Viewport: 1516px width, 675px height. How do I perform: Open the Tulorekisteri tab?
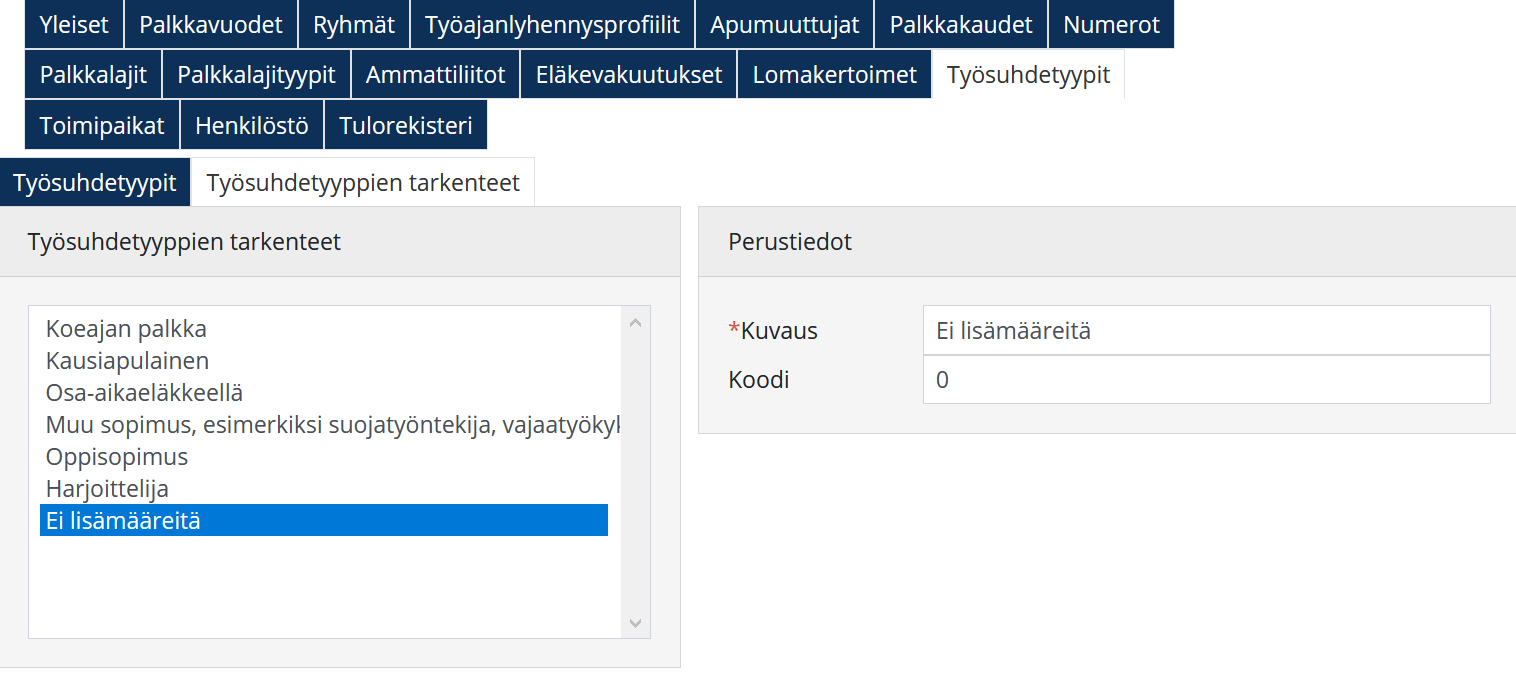pyautogui.click(x=406, y=126)
